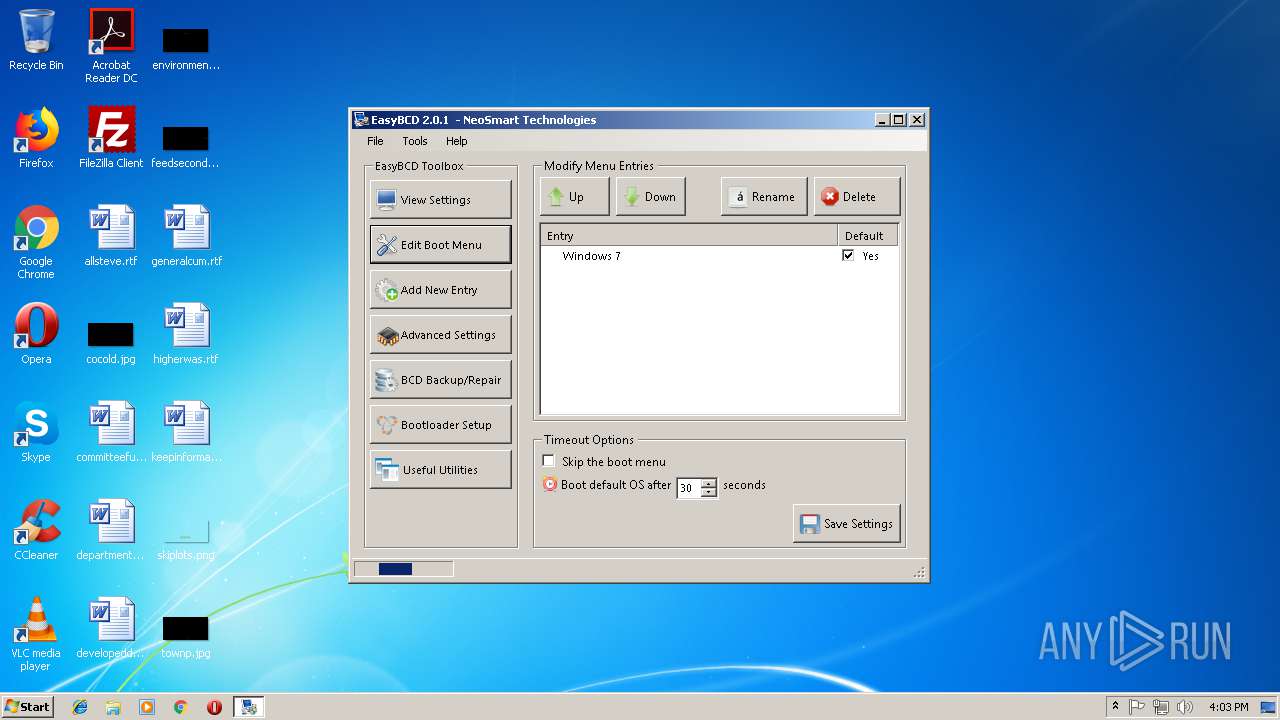Toggle Default checkbox for Windows 7
The image size is (1280, 720).
pyautogui.click(x=848, y=256)
